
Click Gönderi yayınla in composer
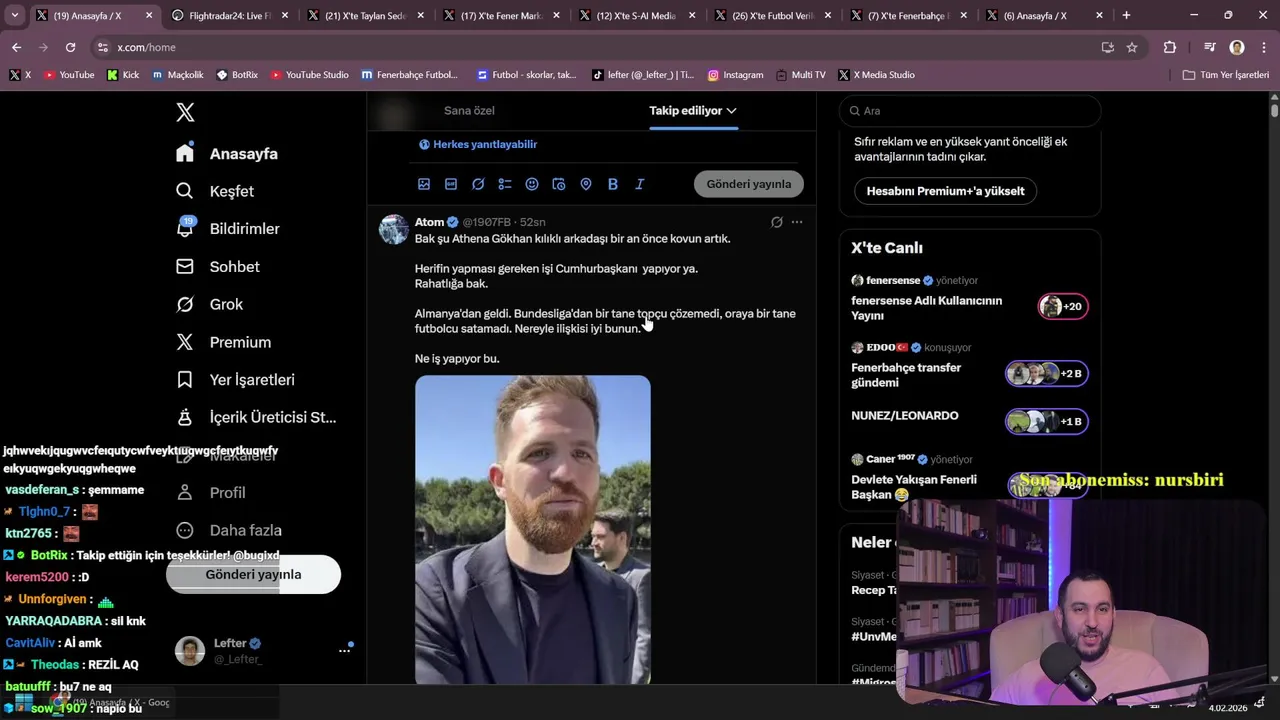click(749, 184)
